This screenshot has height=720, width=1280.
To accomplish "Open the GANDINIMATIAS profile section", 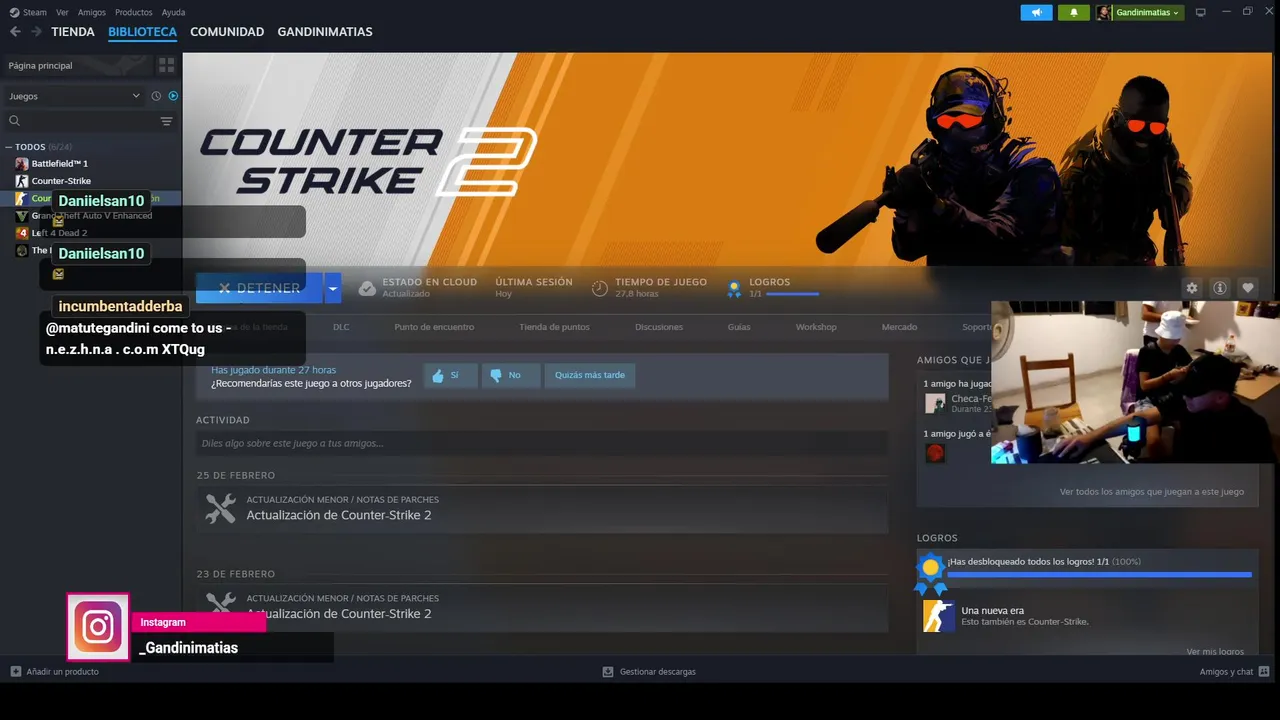I will pos(325,32).
